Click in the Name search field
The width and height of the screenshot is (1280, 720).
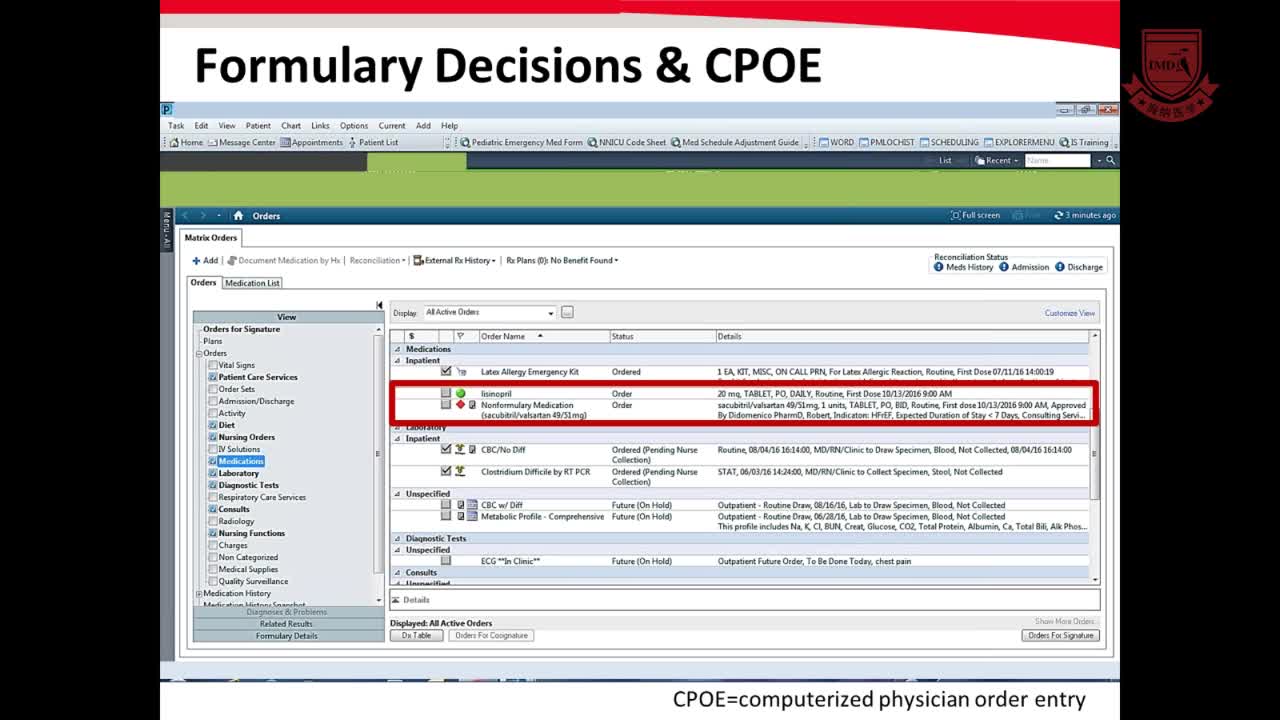click(1056, 160)
